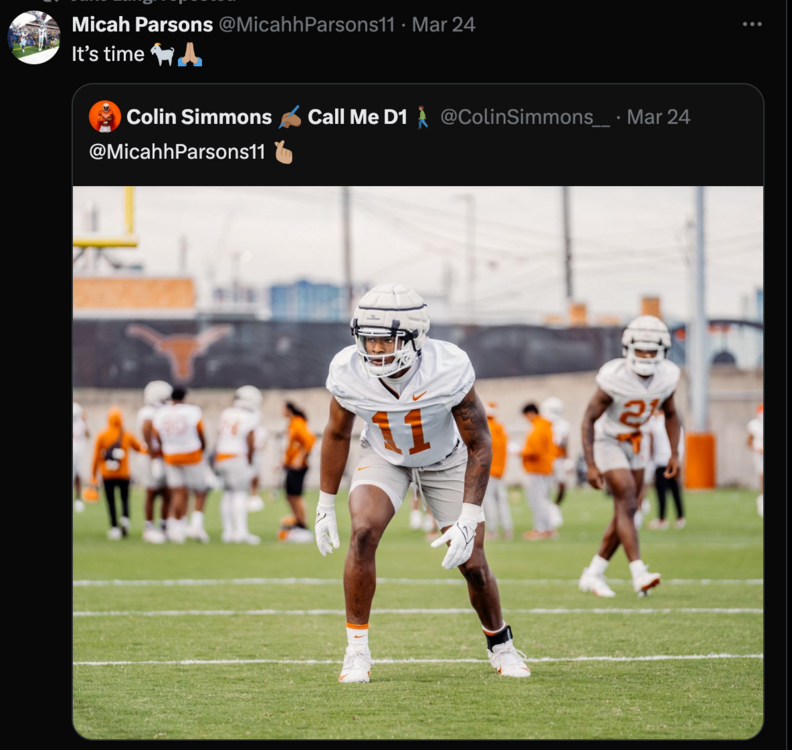This screenshot has height=750, width=792.
Task: Click the writing hand emoji in Colin's name
Action: coord(290,117)
